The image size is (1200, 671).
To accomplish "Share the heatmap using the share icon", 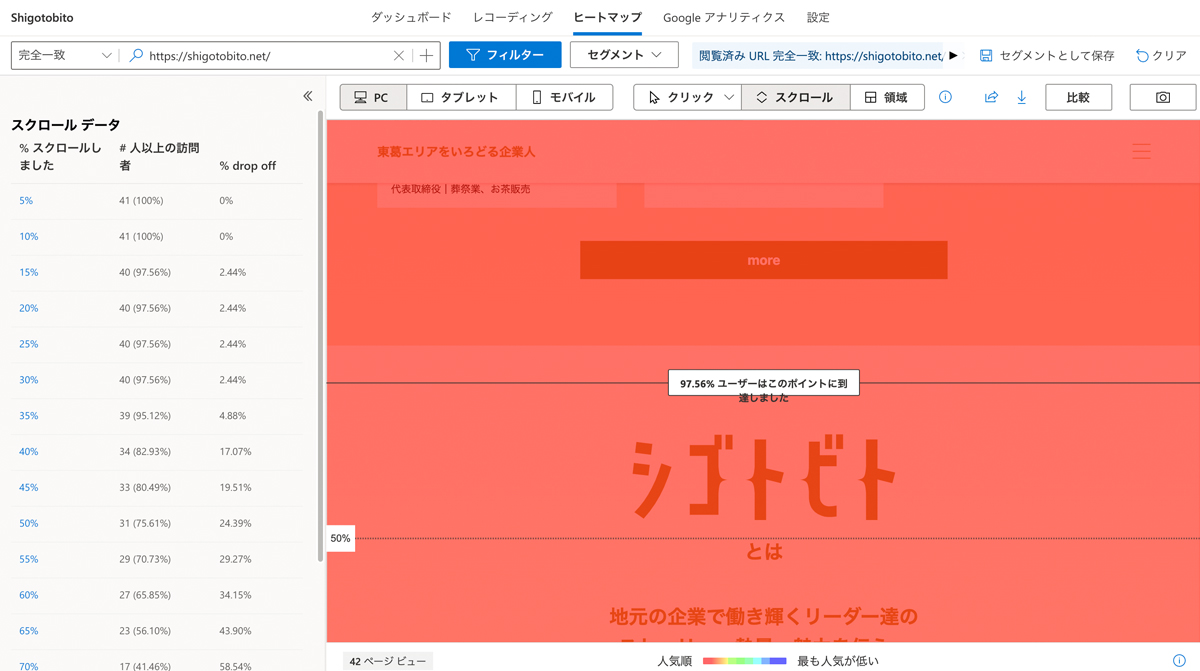I will coord(991,97).
